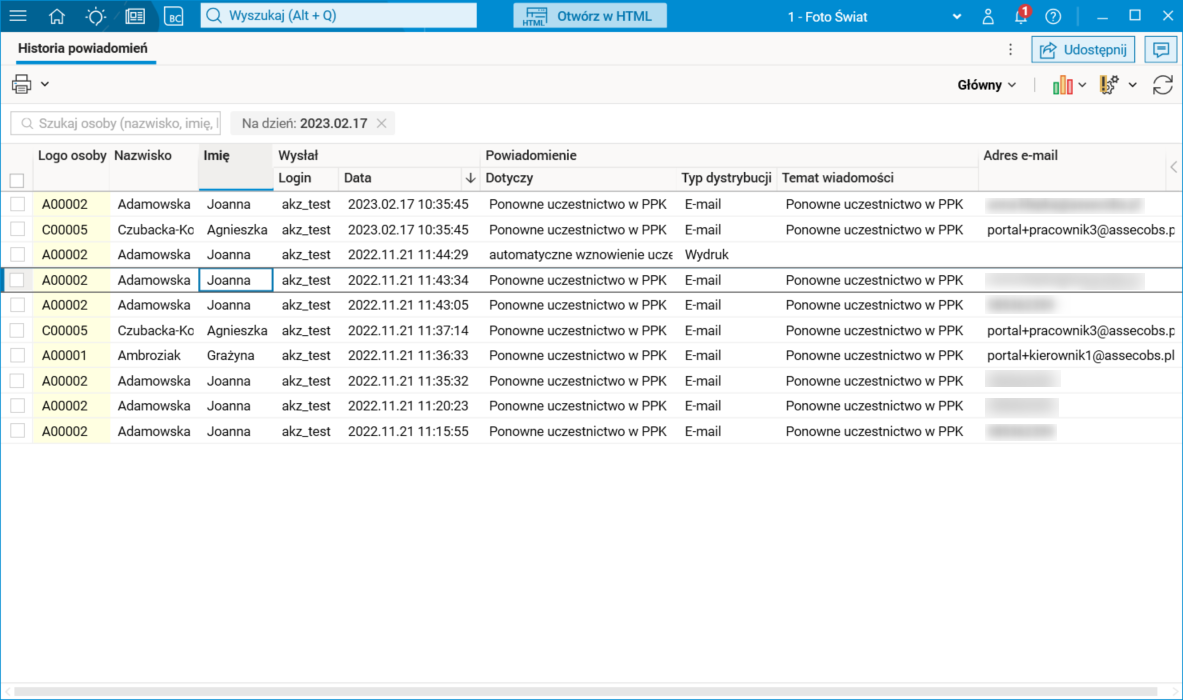Open the 'Główny' view dropdown

click(987, 85)
